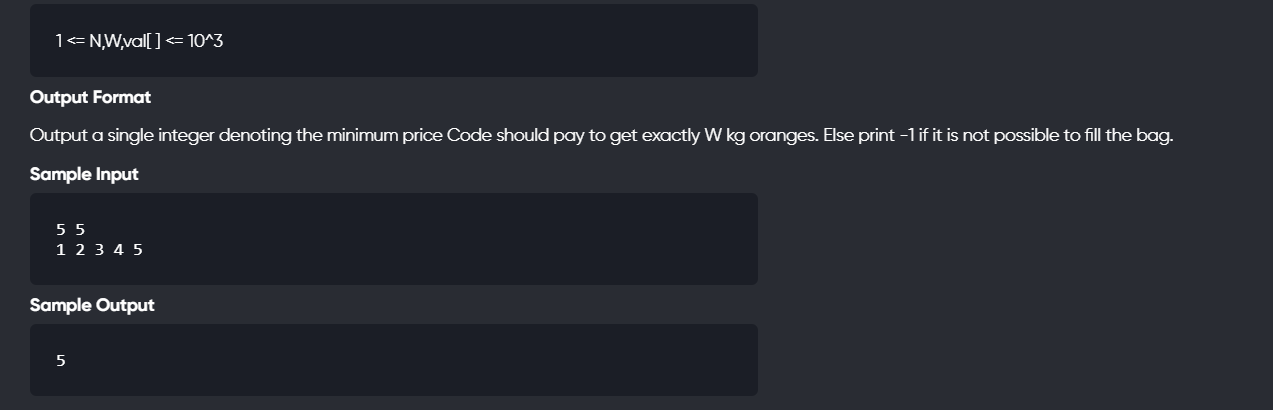1273x410 pixels.
Task: Click the "Sample Output" heading
Action: [x=92, y=305]
